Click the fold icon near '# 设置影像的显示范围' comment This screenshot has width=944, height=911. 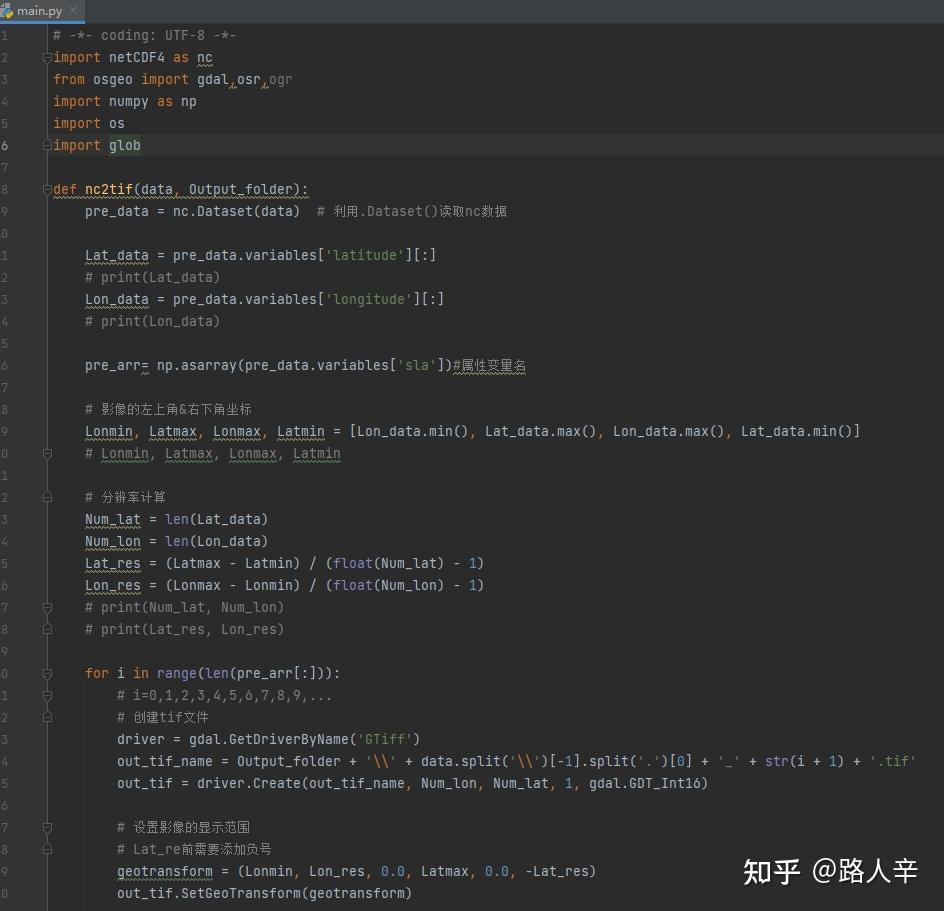click(46, 827)
